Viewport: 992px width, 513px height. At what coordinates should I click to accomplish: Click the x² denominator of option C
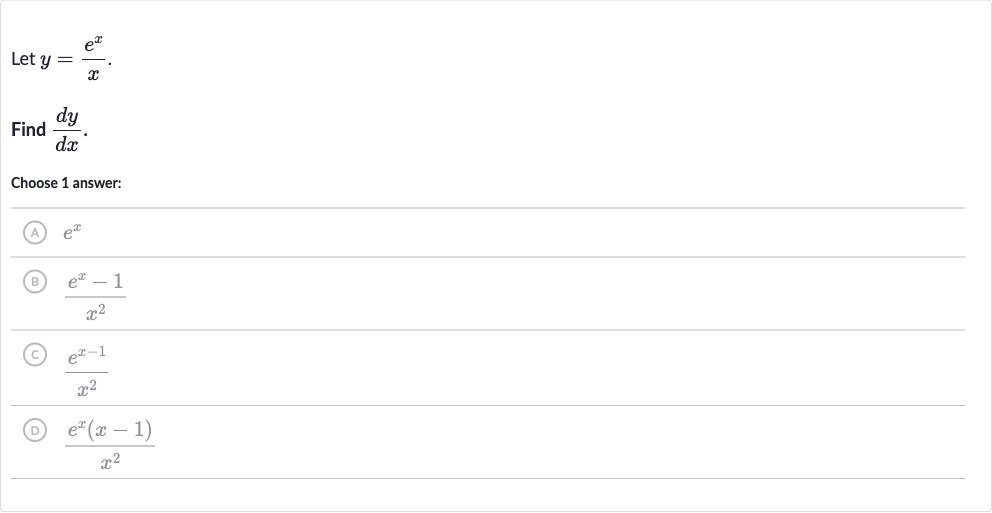[87, 388]
